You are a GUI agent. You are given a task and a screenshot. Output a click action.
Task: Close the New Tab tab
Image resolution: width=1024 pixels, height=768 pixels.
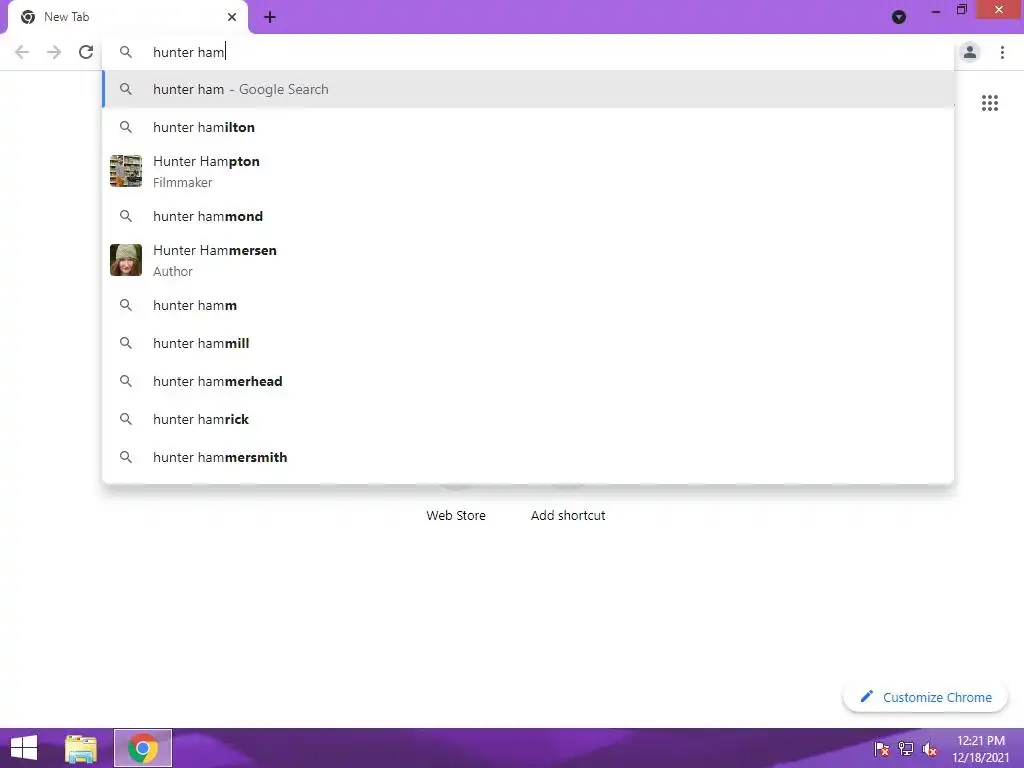click(232, 17)
